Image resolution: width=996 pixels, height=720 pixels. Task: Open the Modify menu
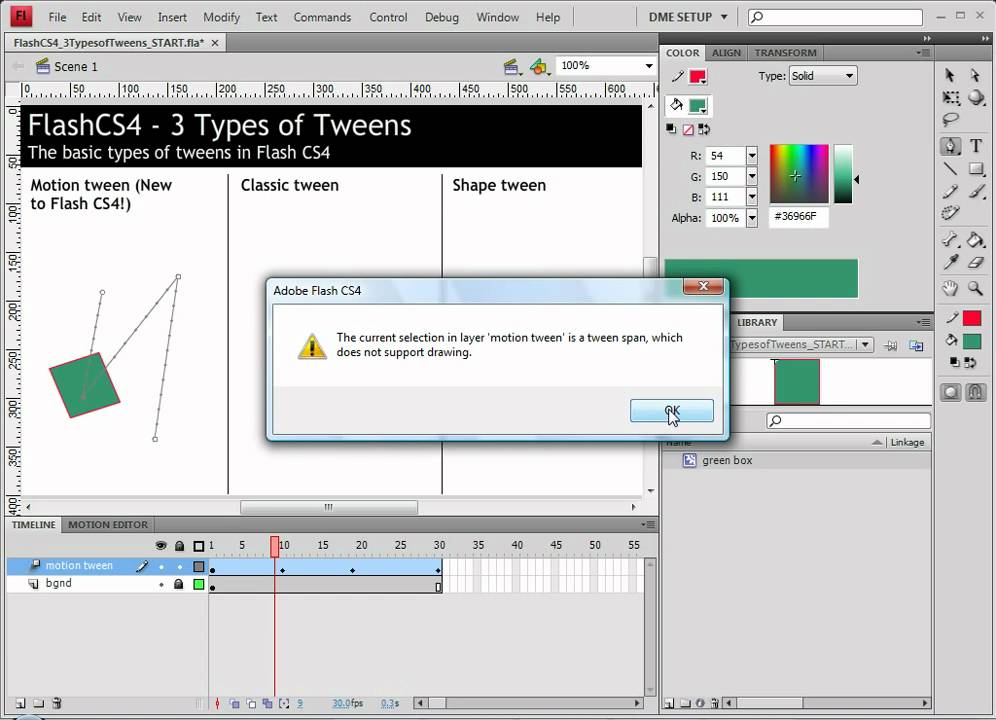click(221, 17)
